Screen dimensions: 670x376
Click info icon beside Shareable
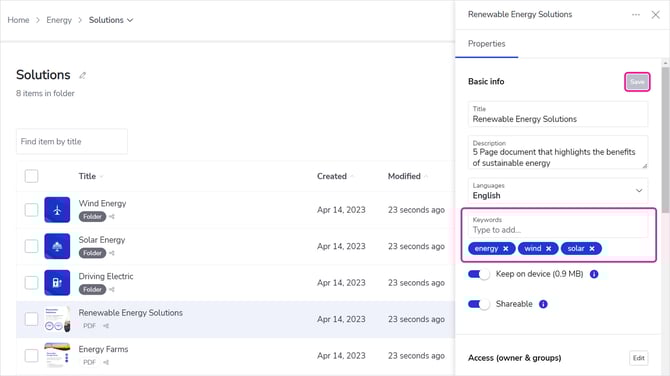click(x=543, y=304)
